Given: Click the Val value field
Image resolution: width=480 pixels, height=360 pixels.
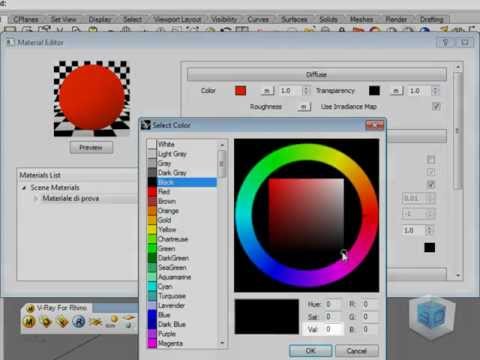Looking at the screenshot, I should click(333, 329).
